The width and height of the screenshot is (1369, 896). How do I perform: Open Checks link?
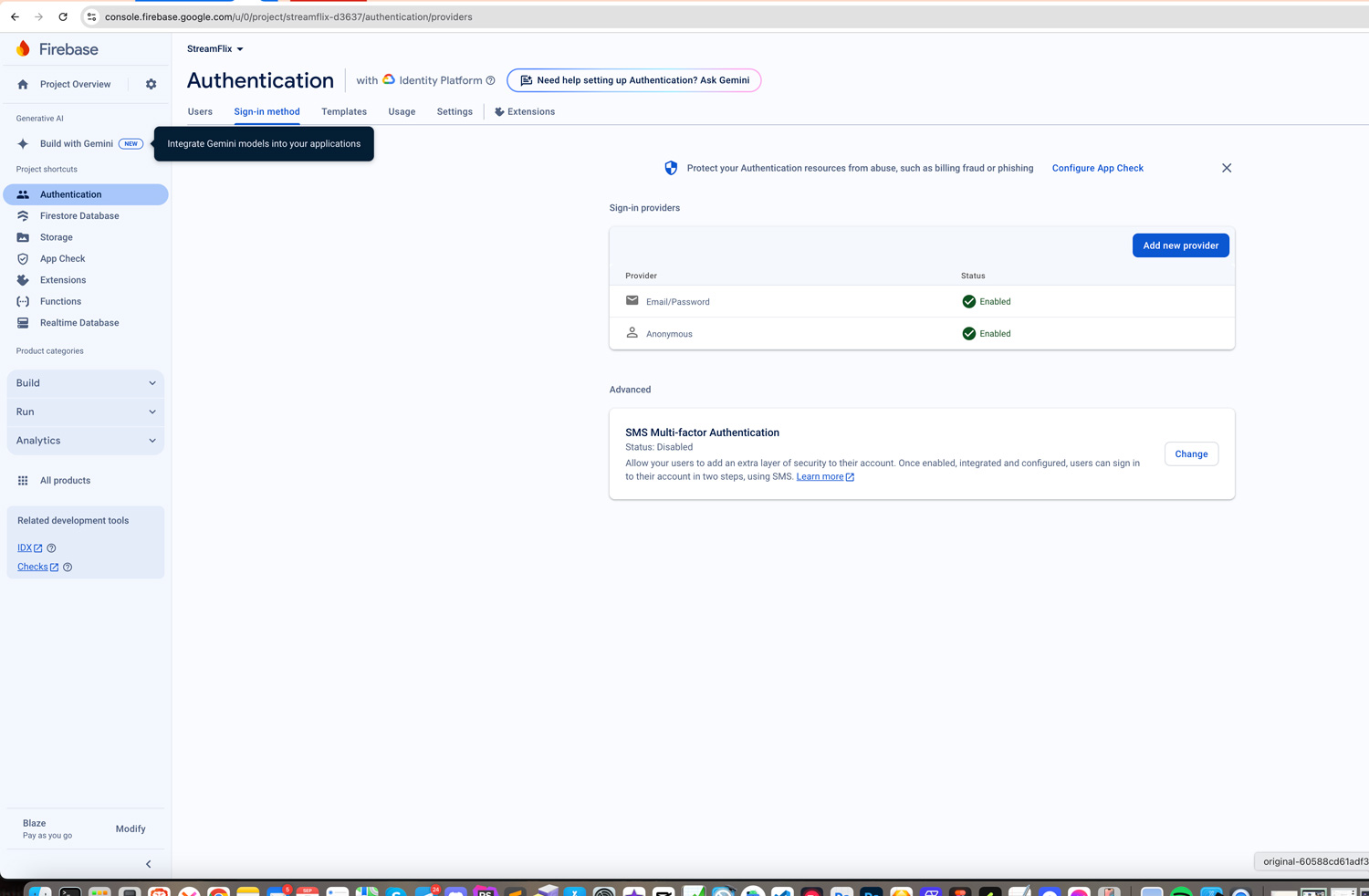pyautogui.click(x=37, y=567)
